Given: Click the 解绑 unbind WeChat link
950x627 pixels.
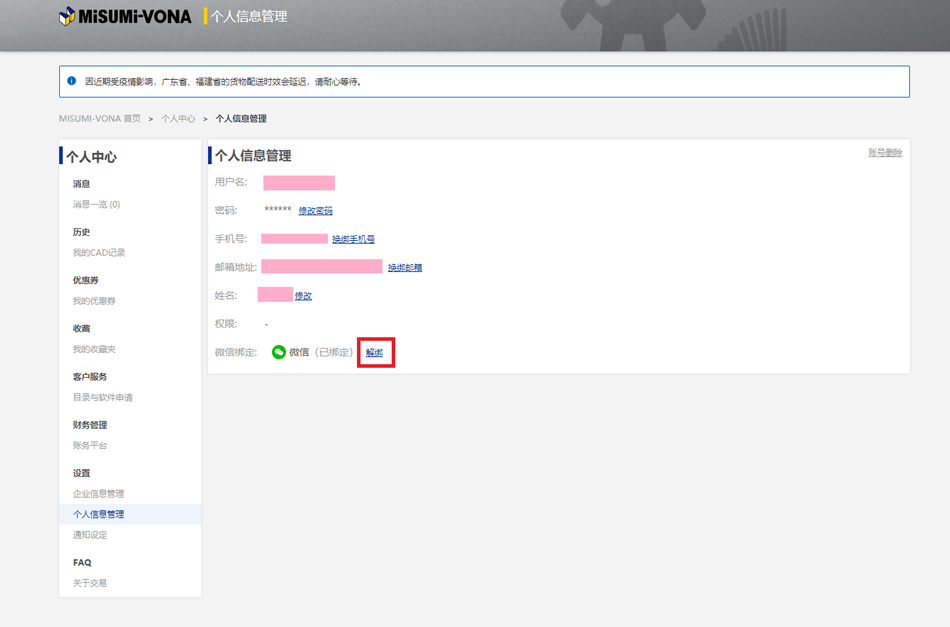Looking at the screenshot, I should (374, 353).
